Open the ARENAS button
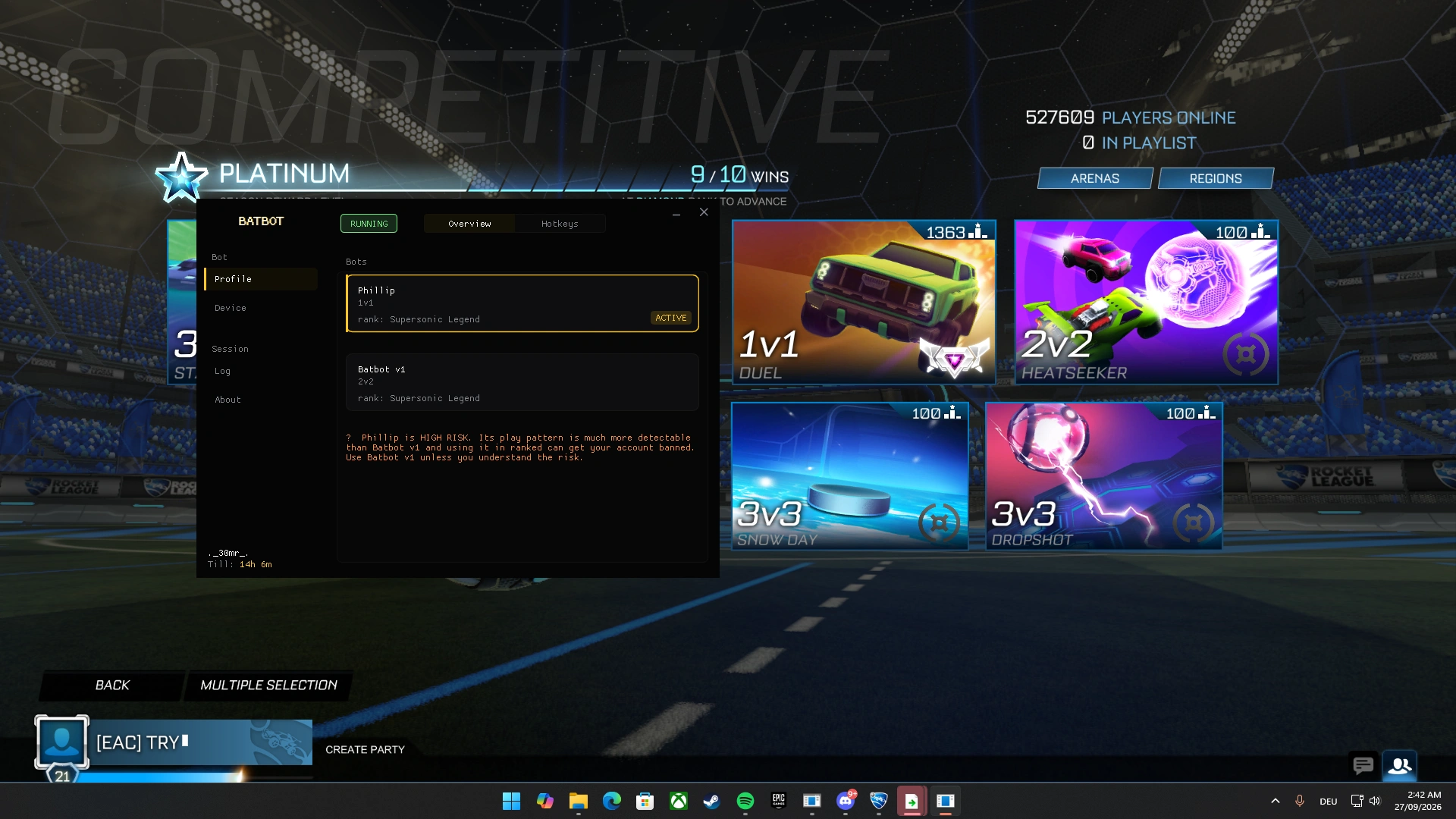The height and width of the screenshot is (819, 1456). click(x=1095, y=178)
